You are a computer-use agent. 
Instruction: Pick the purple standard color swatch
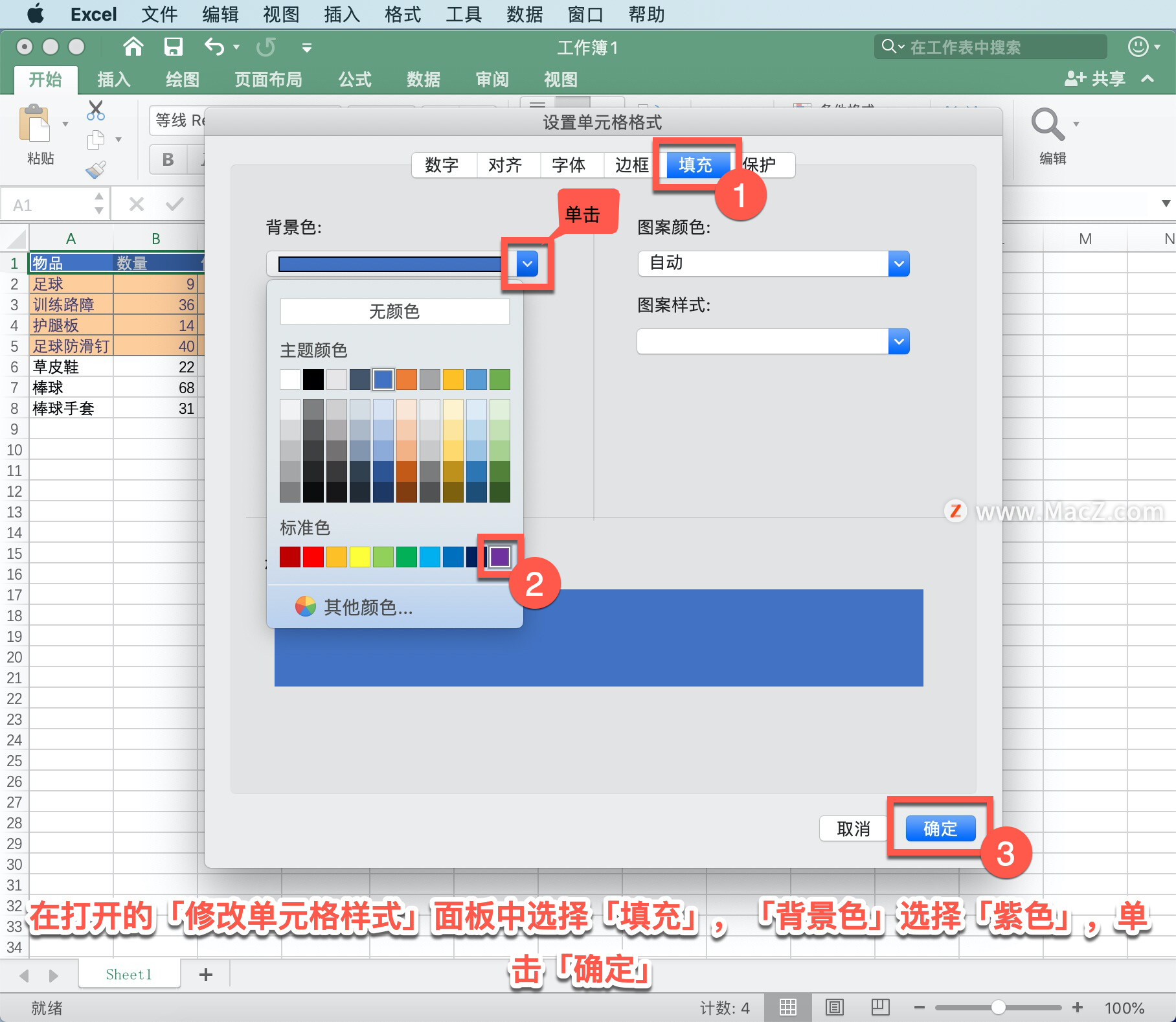point(500,557)
